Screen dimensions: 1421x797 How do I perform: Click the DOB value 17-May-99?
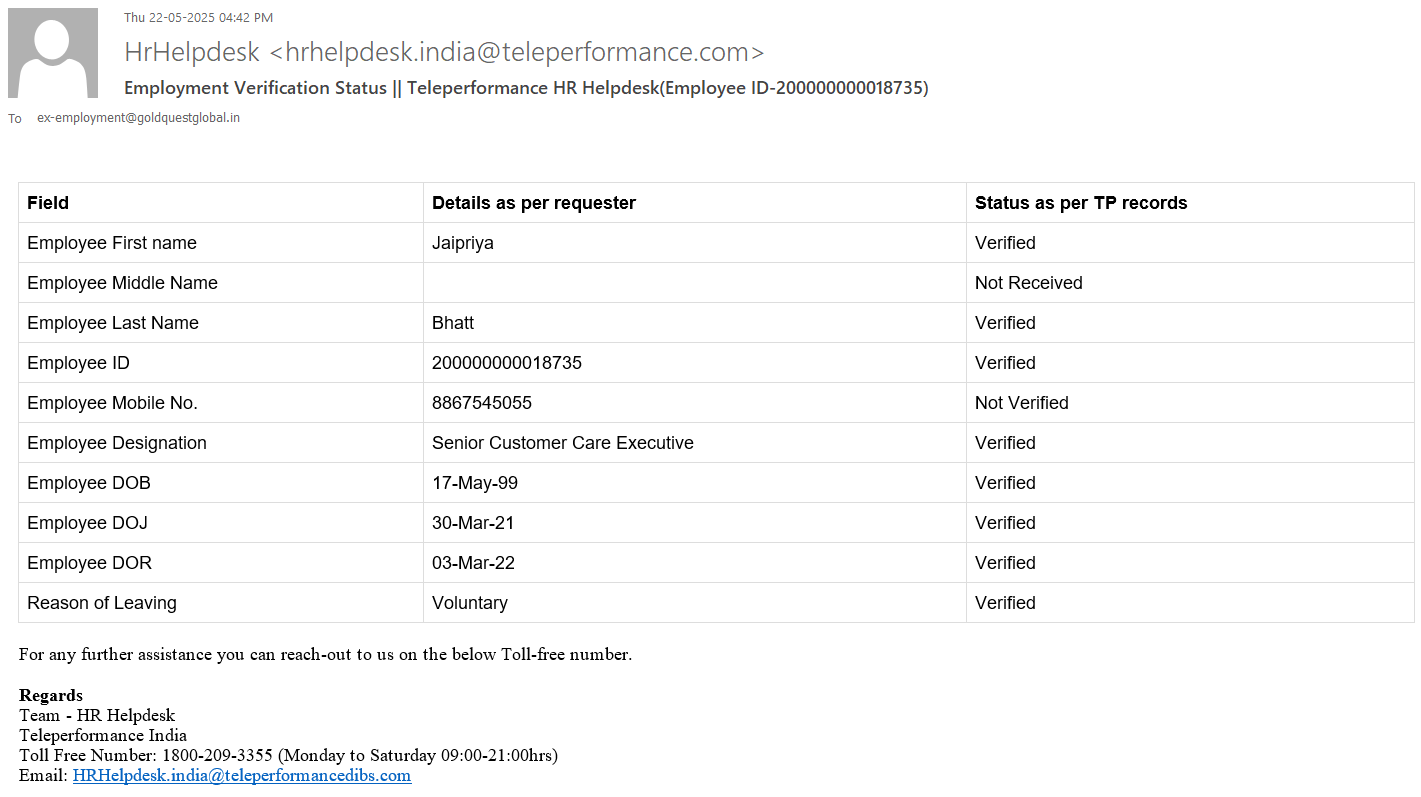pyautogui.click(x=475, y=483)
